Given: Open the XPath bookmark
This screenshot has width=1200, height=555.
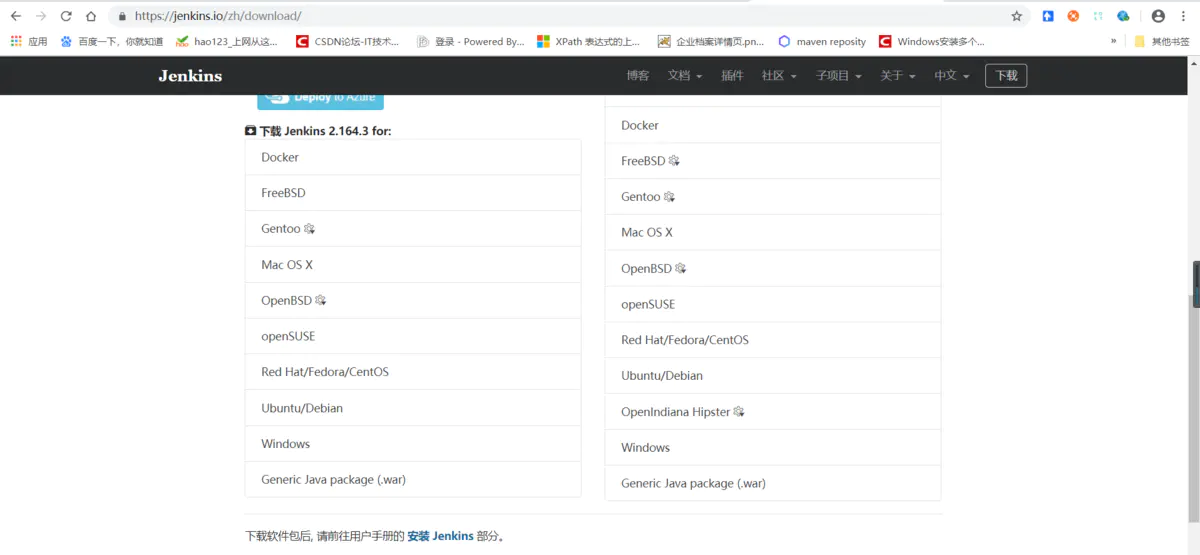Looking at the screenshot, I should click(589, 42).
